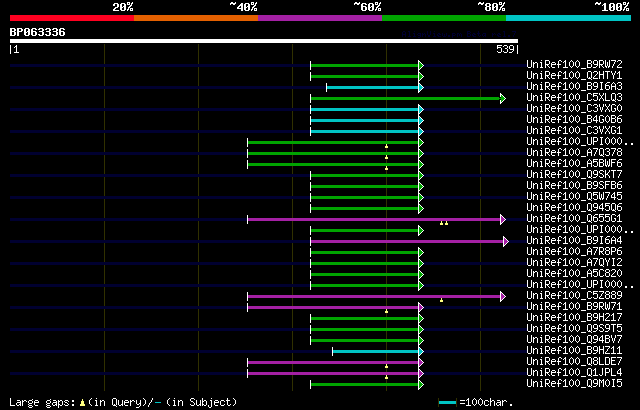Select the white BP063336 query sequence bar

264,41
